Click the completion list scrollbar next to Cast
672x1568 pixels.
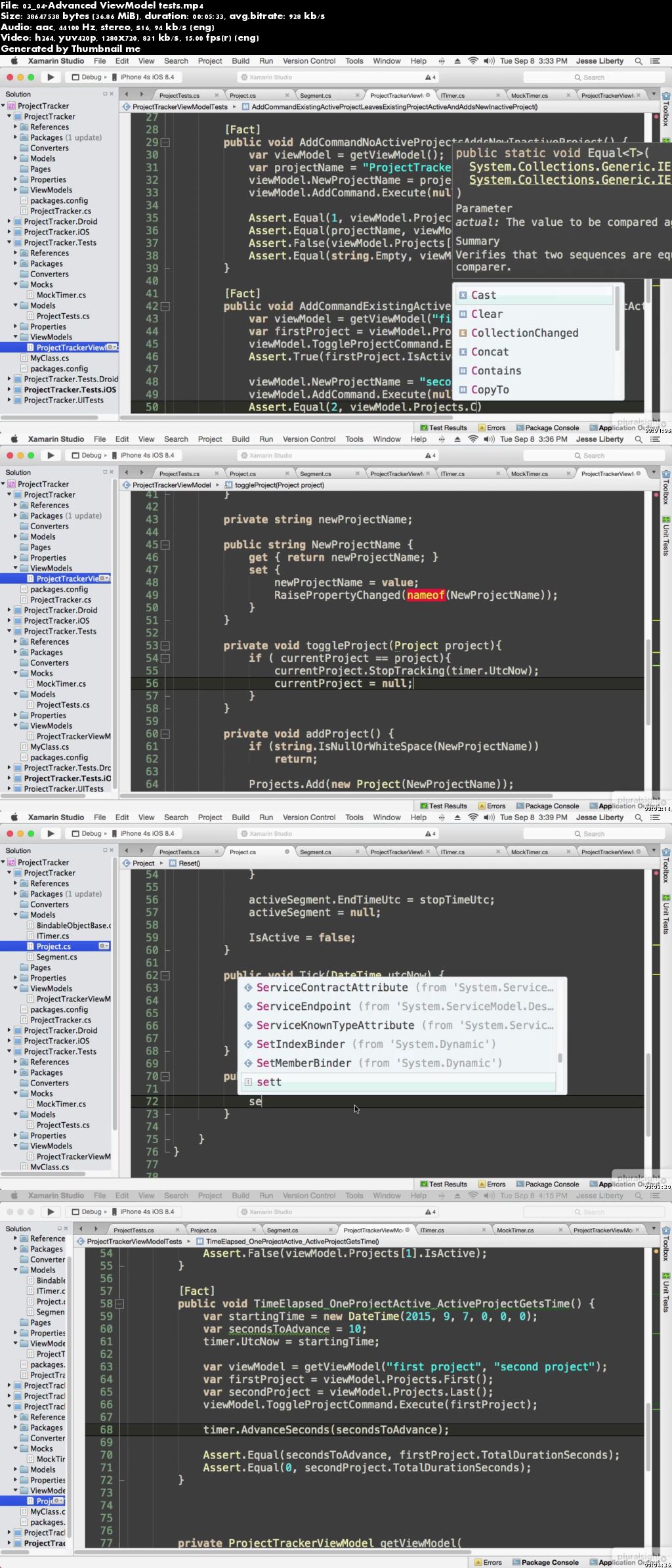(617, 318)
